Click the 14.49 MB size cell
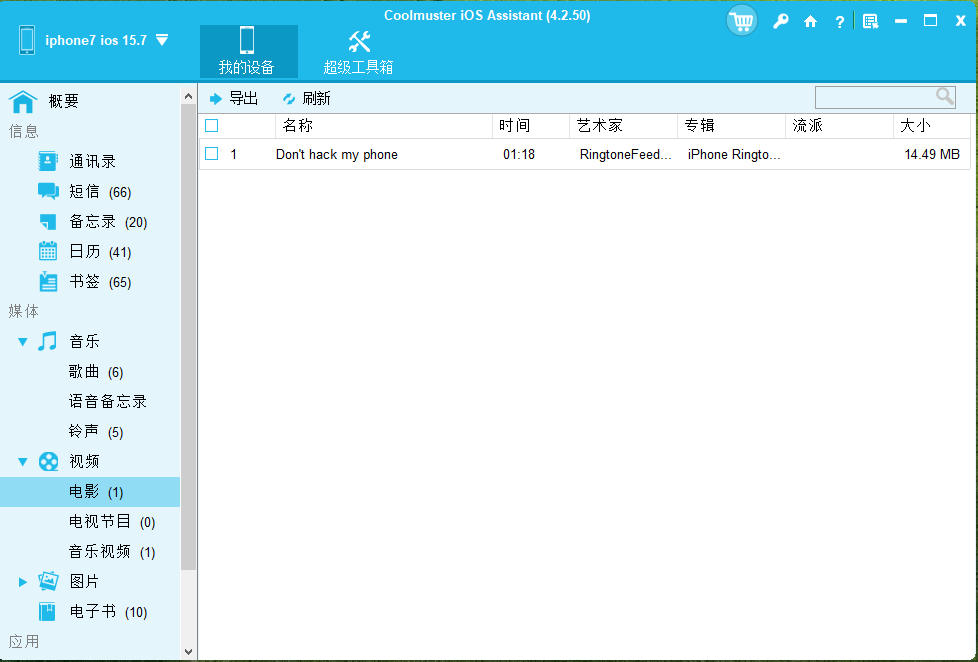This screenshot has width=978, height=662. click(x=932, y=155)
